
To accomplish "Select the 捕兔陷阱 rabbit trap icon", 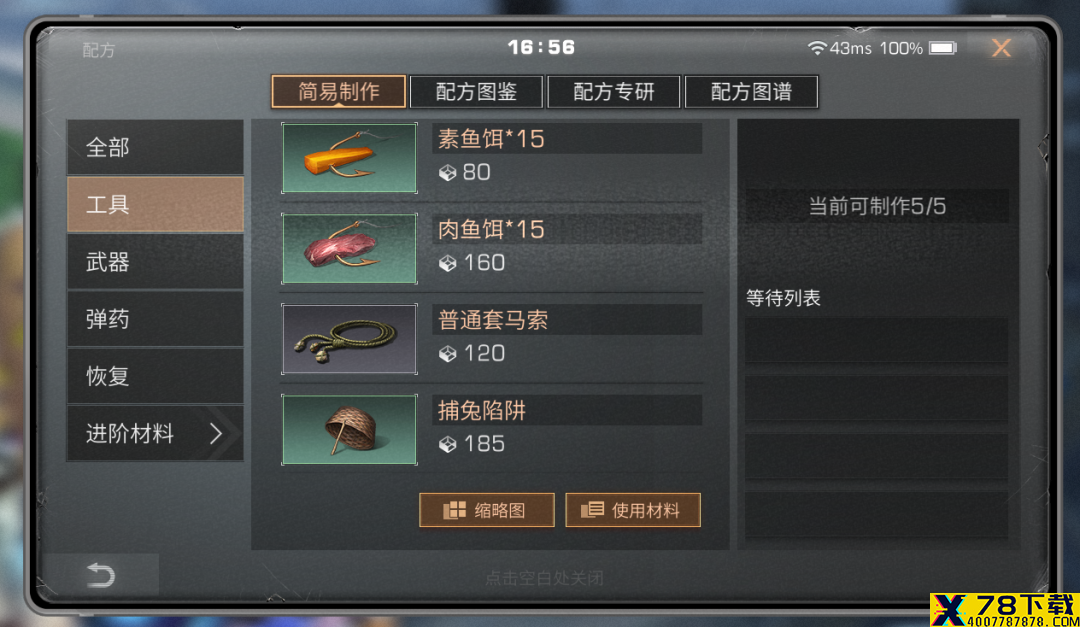I will 349,429.
